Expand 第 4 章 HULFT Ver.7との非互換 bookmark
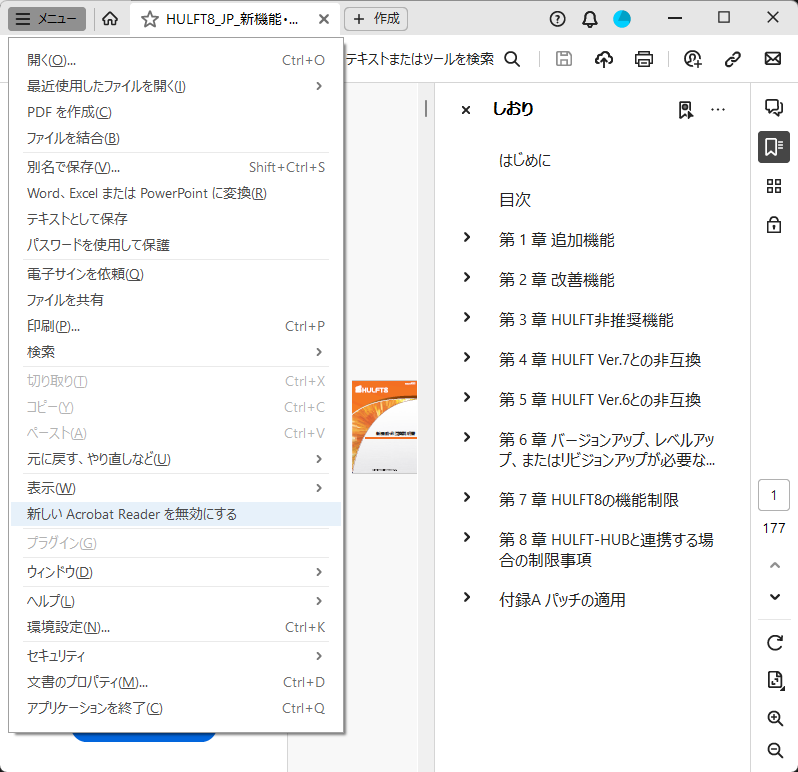The image size is (798, 772). (467, 357)
